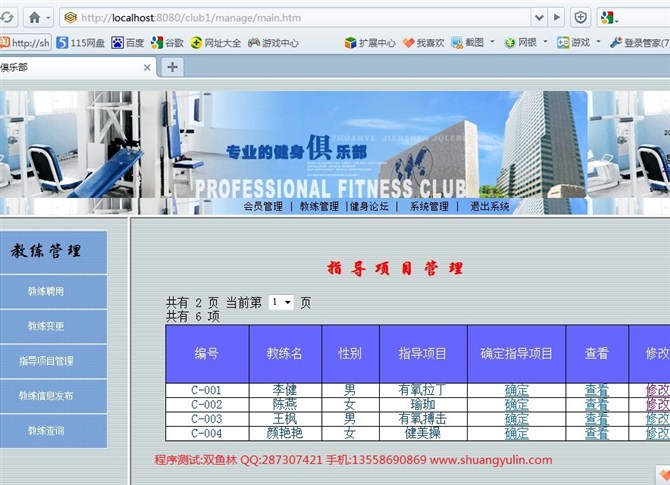Viewport: 670px width, 485px height.
Task: Click 确定 link for C-001 李健
Action: [x=517, y=390]
